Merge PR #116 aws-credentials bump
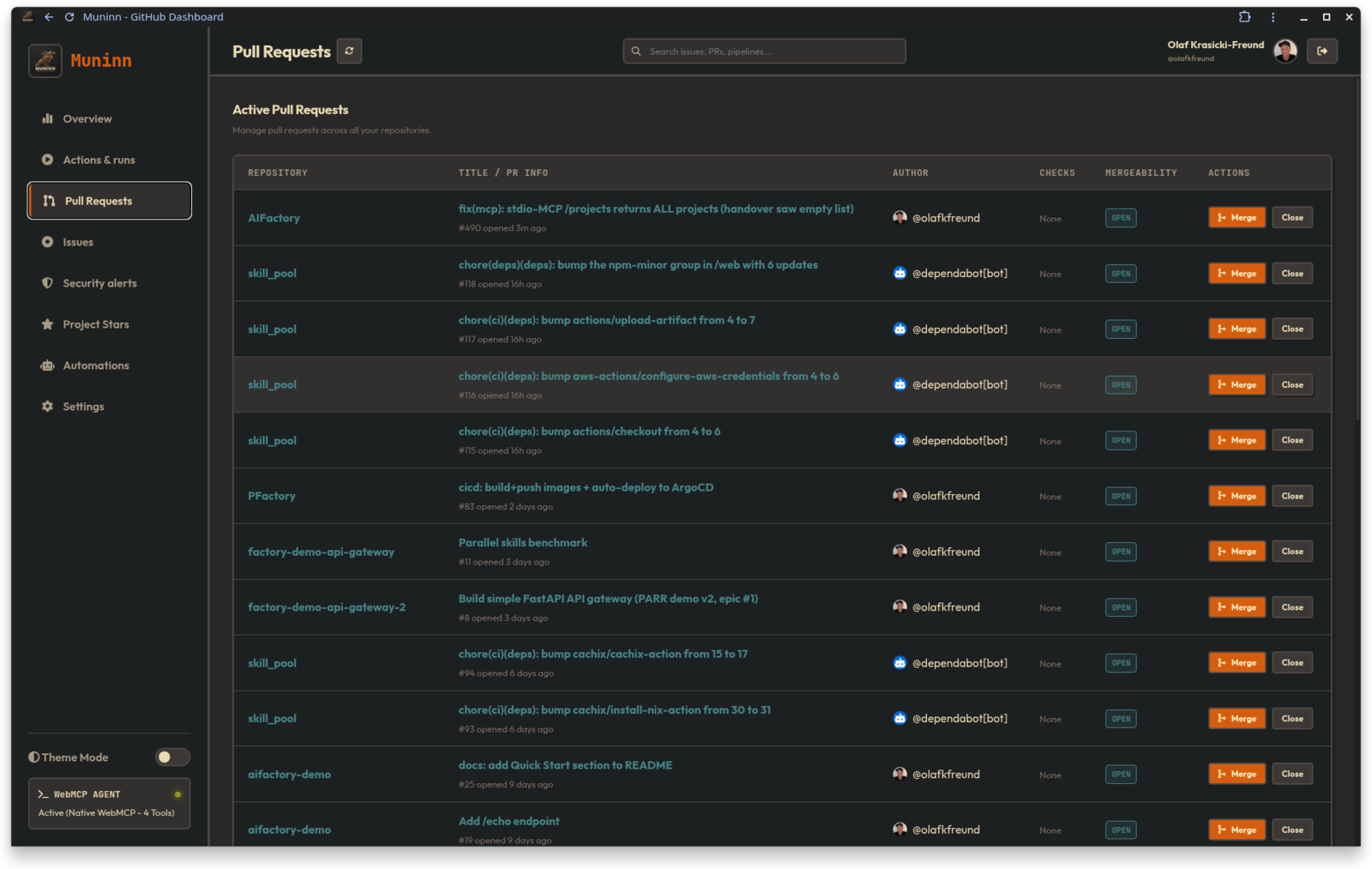This screenshot has height=869, width=1372. 1237,384
